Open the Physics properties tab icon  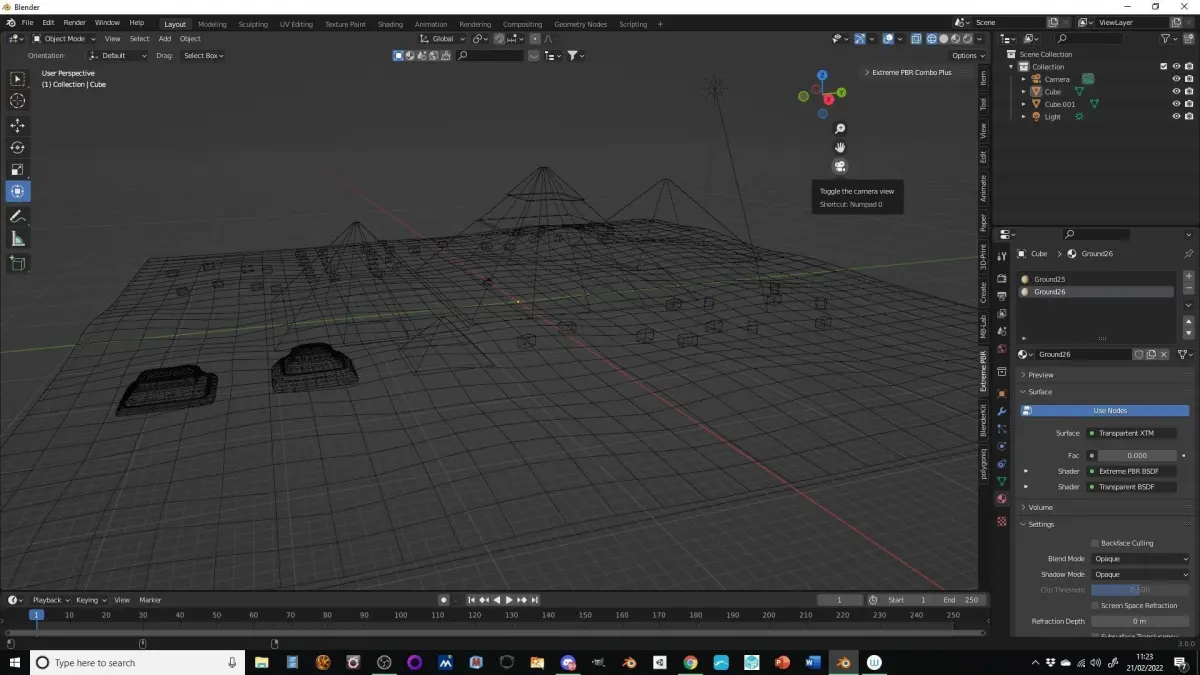pos(1002,446)
